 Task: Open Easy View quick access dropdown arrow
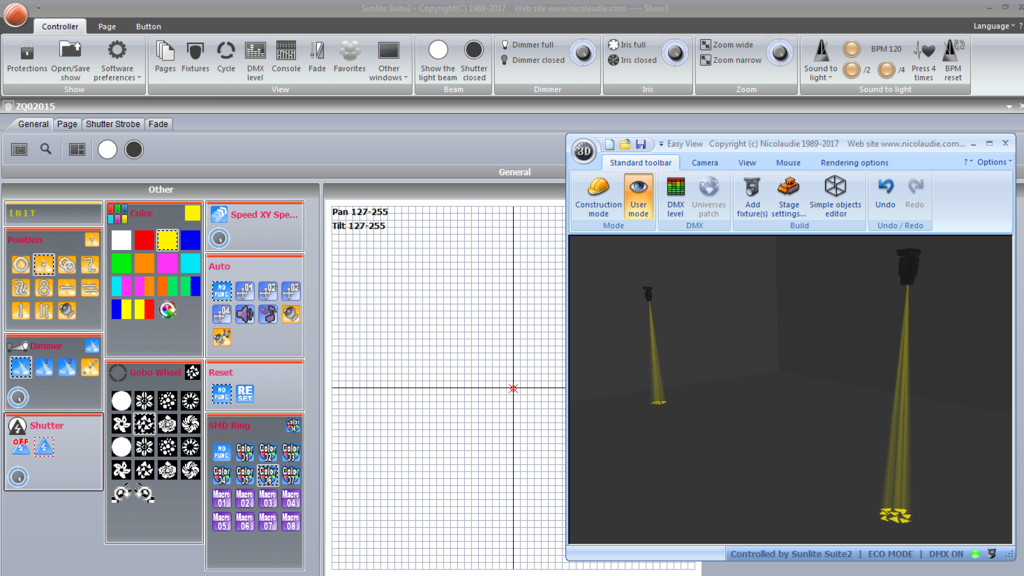click(661, 144)
